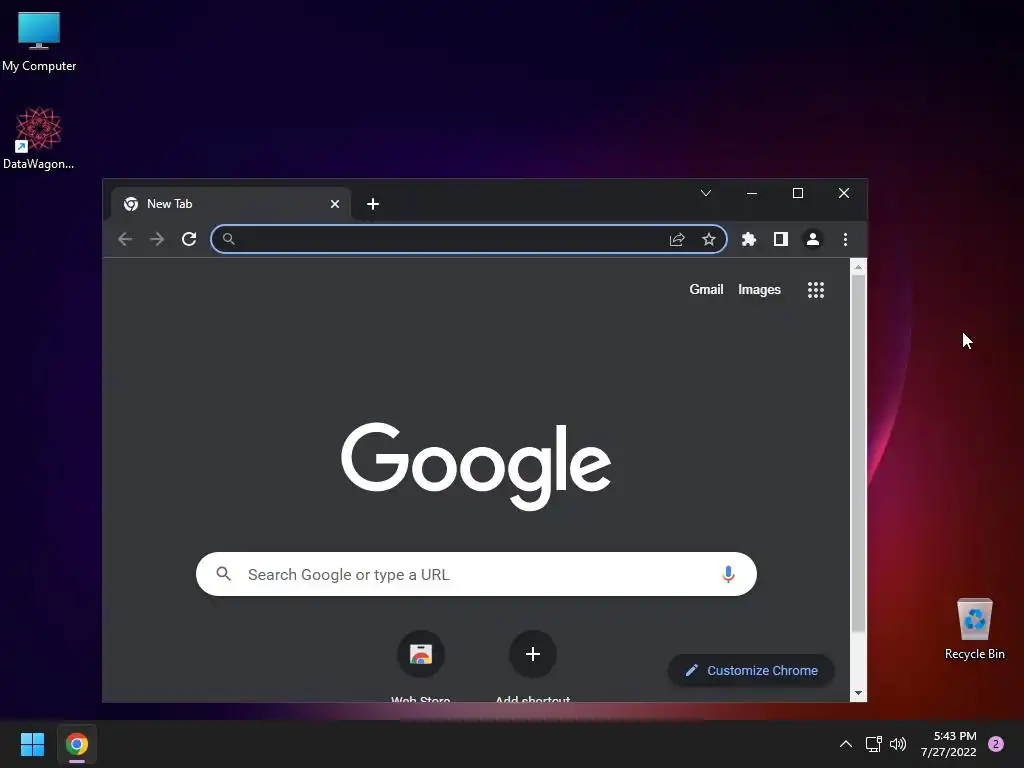The height and width of the screenshot is (768, 1024).
Task: Open the Chrome three-dot menu
Action: point(845,239)
